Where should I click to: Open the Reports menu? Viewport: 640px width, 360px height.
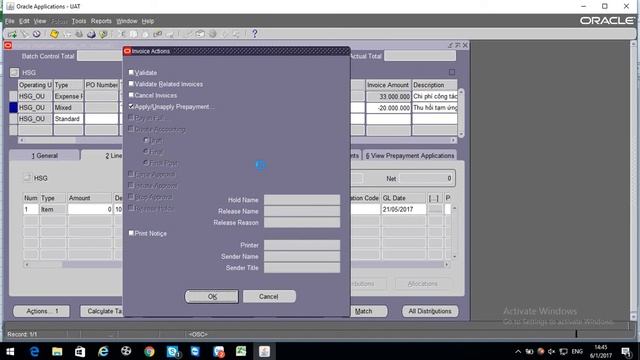[x=101, y=21]
